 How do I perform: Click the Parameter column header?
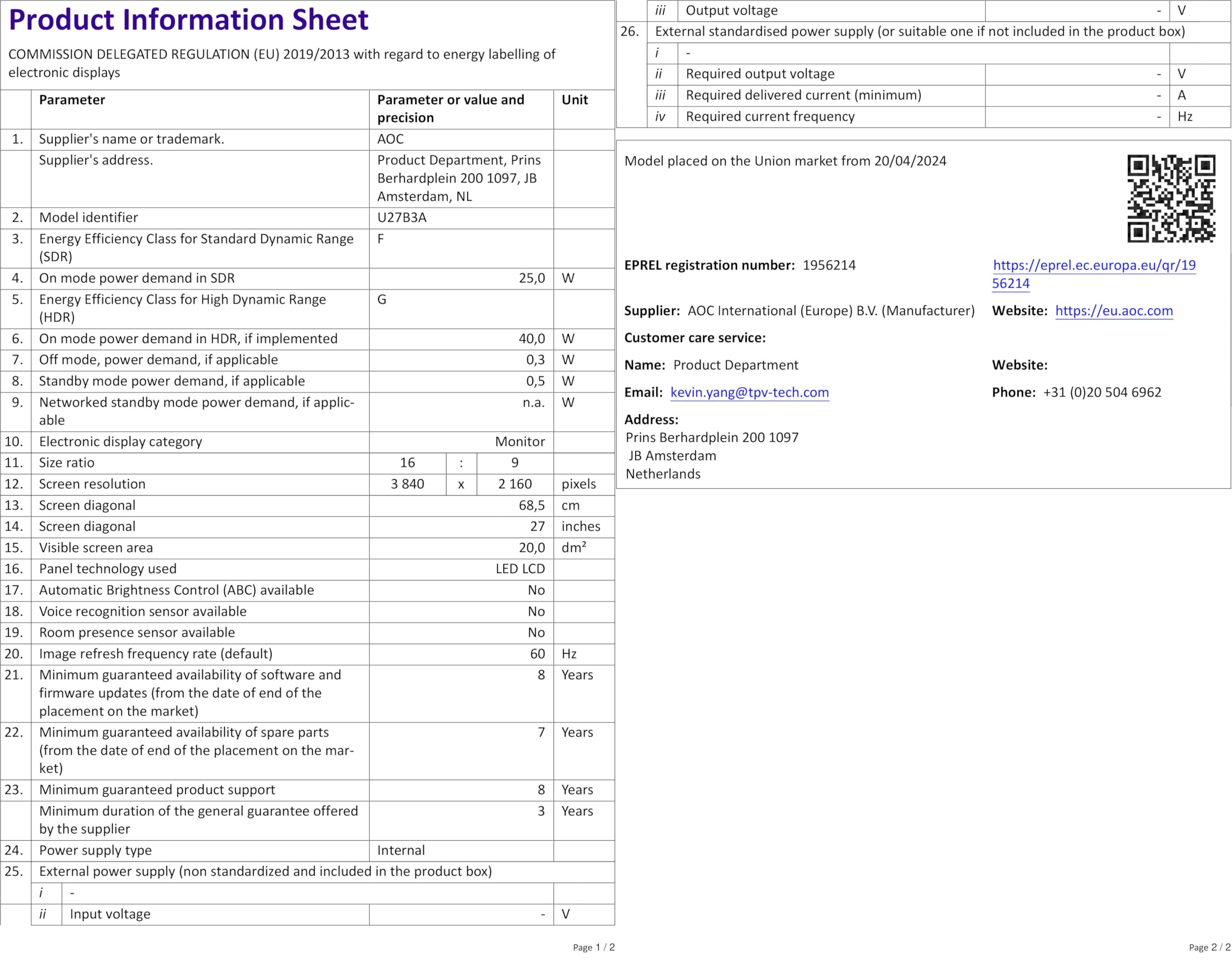tap(72, 101)
